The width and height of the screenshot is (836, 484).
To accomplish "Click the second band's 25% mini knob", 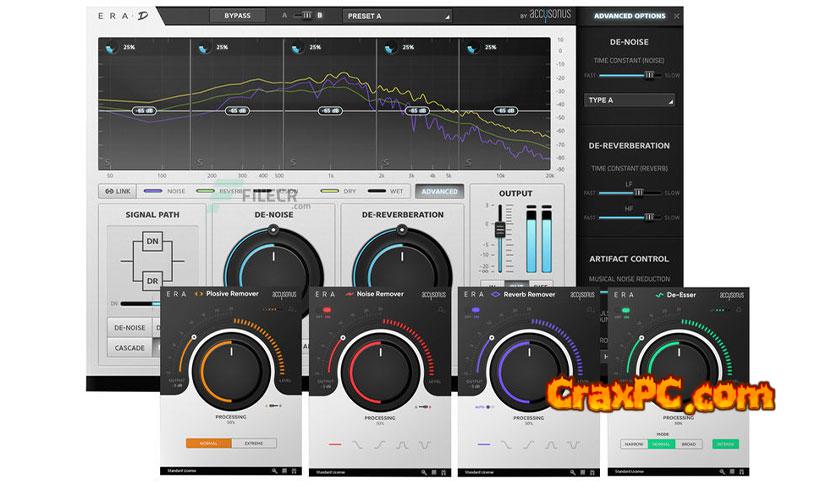I will click(x=204, y=49).
